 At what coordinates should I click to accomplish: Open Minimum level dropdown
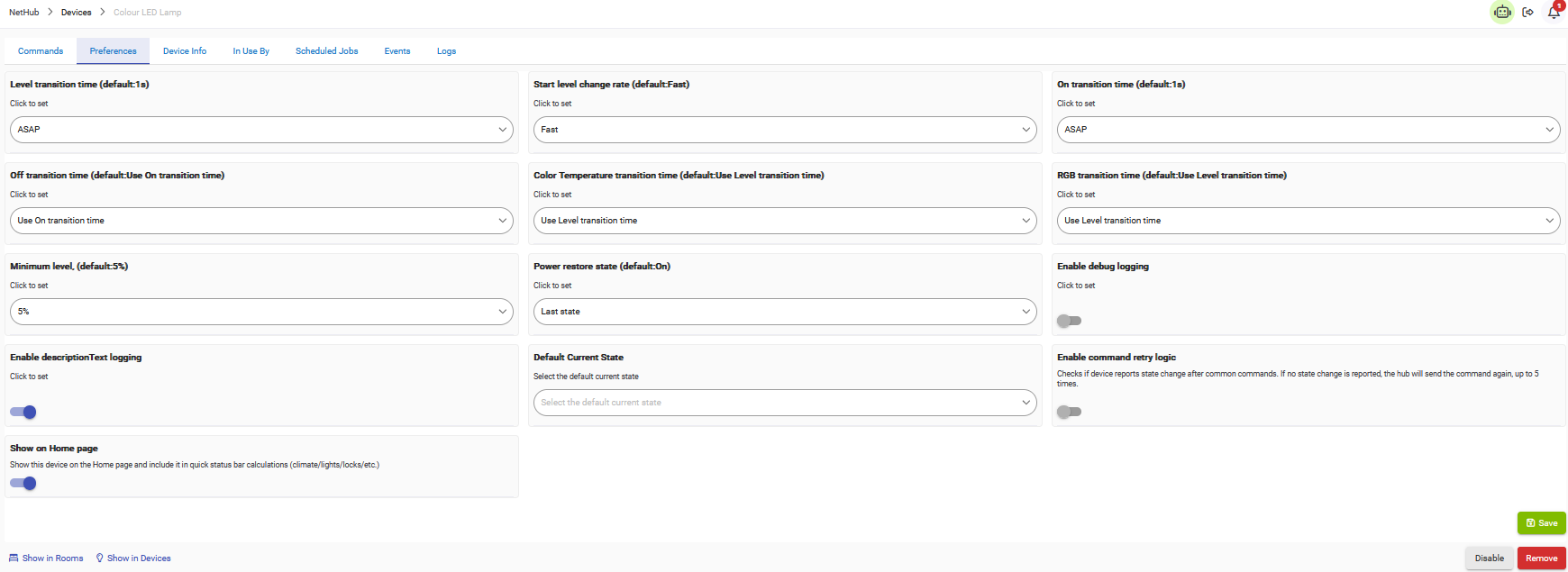tap(261, 312)
